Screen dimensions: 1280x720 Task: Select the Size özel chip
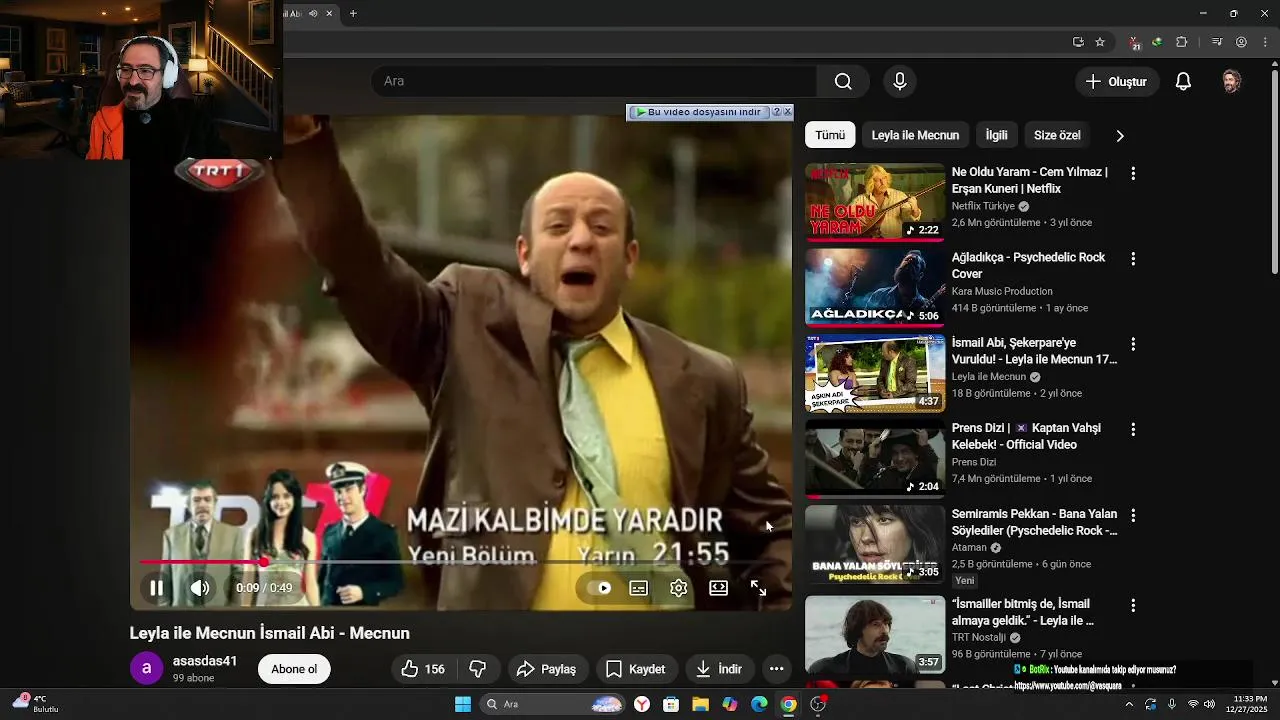[x=1057, y=135]
